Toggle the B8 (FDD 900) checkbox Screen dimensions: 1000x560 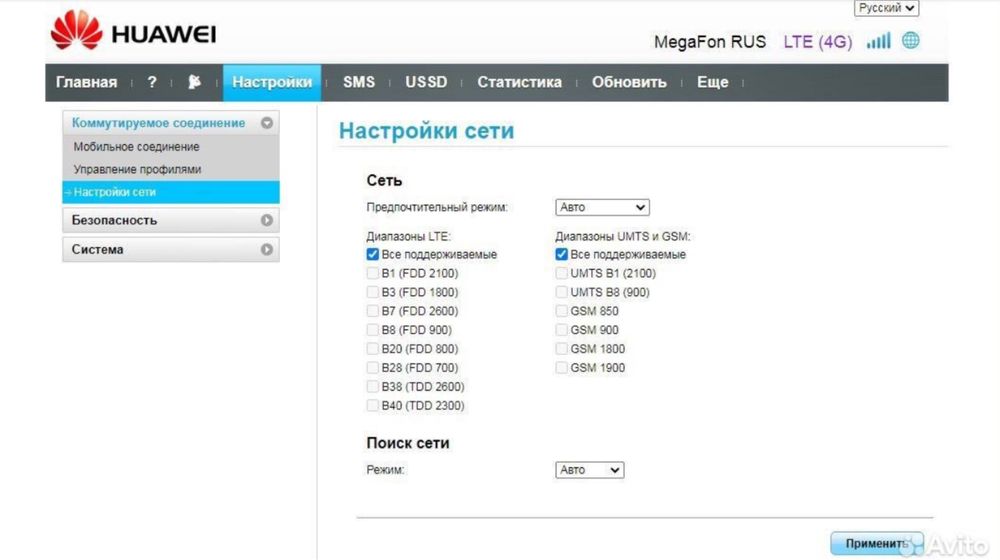point(372,330)
